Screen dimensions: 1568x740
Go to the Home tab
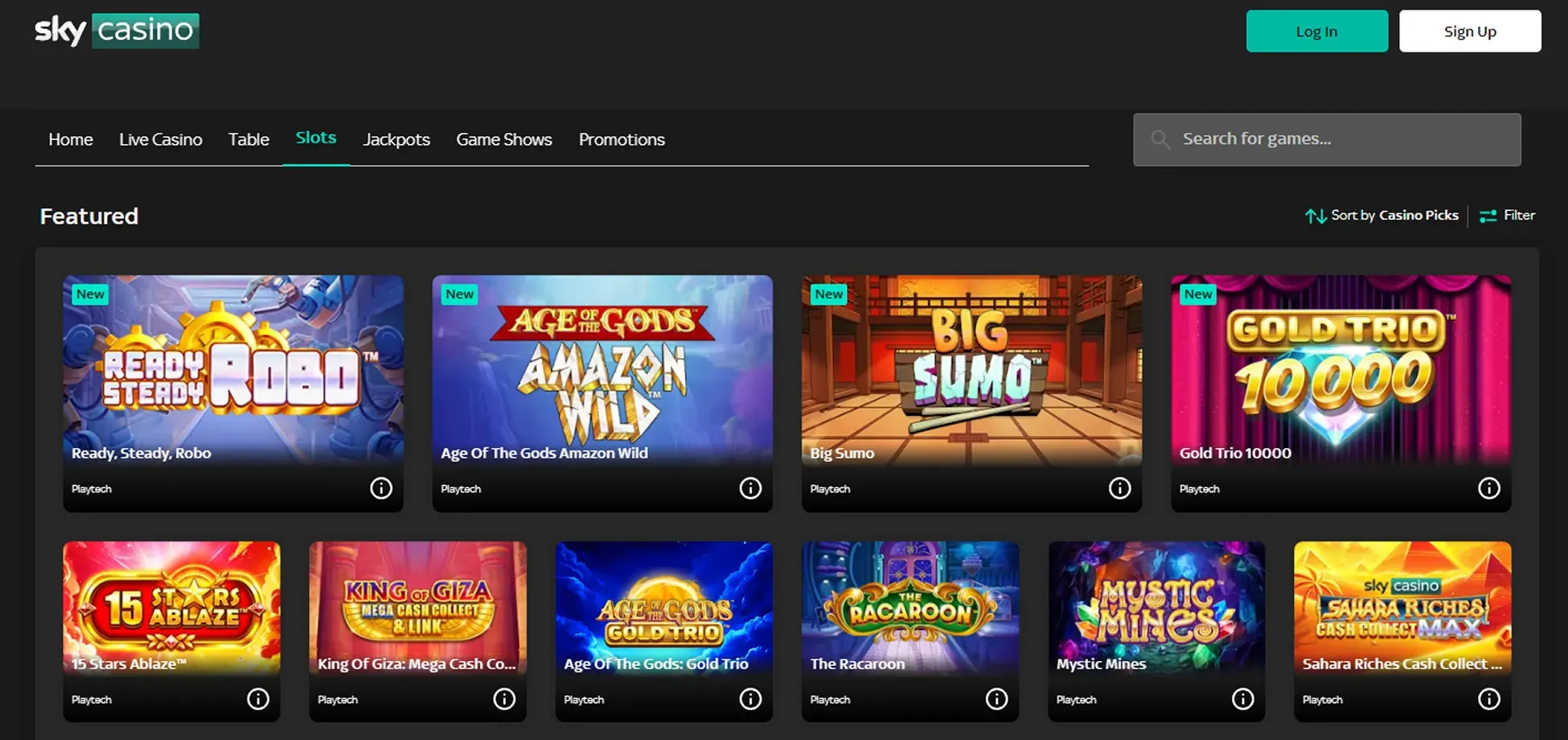coord(71,139)
